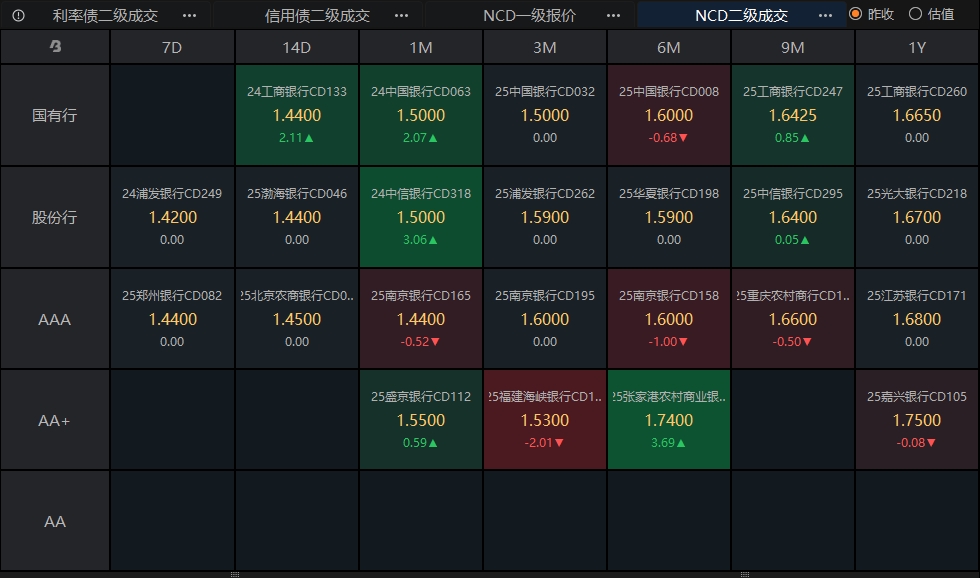Open the 25江苏银行CD171 cell
The height and width of the screenshot is (578, 980).
coord(917,319)
